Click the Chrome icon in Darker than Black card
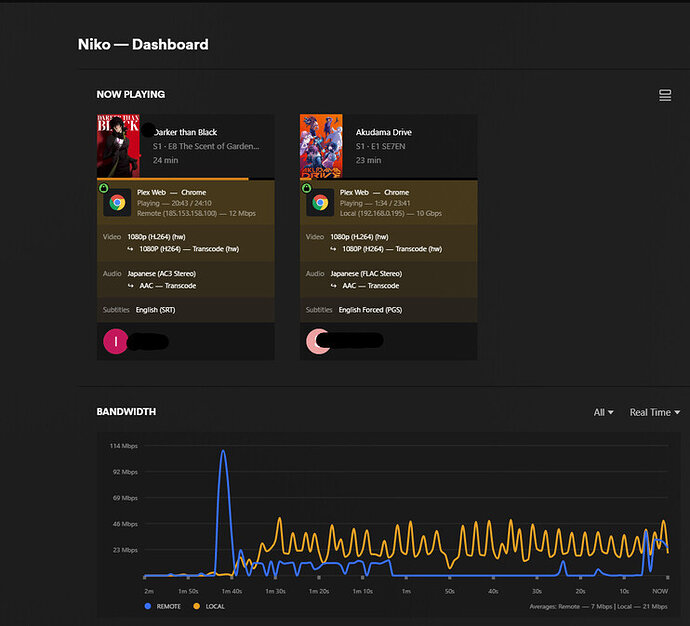 [x=117, y=203]
